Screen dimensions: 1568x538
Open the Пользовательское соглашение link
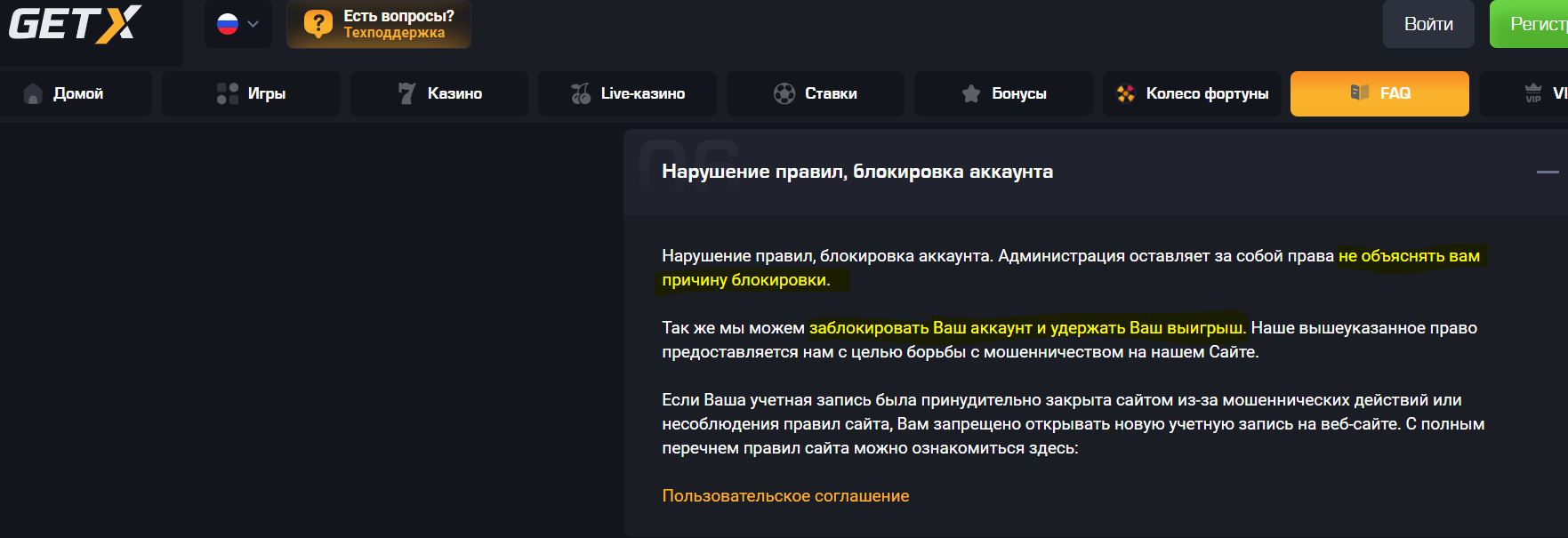(785, 496)
